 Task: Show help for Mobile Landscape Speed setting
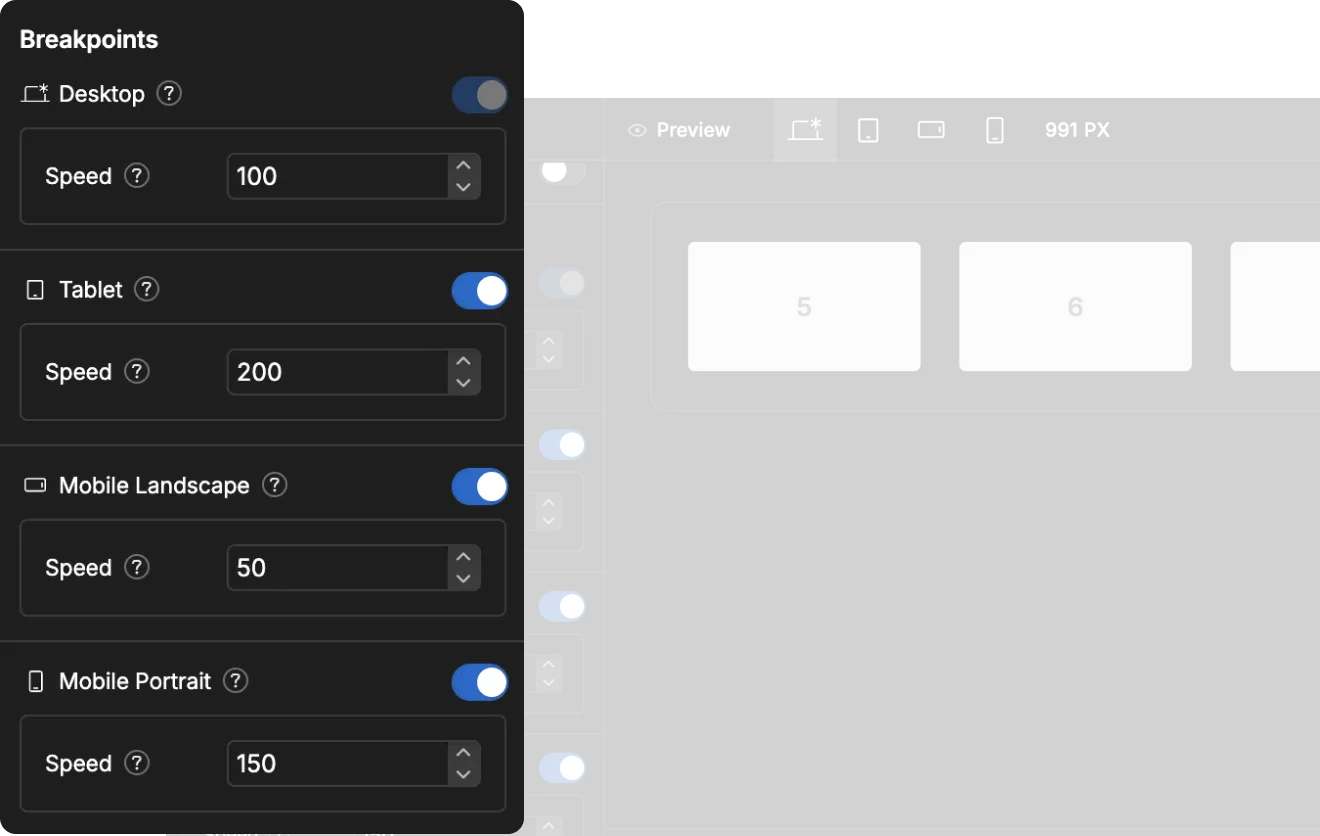tap(137, 568)
